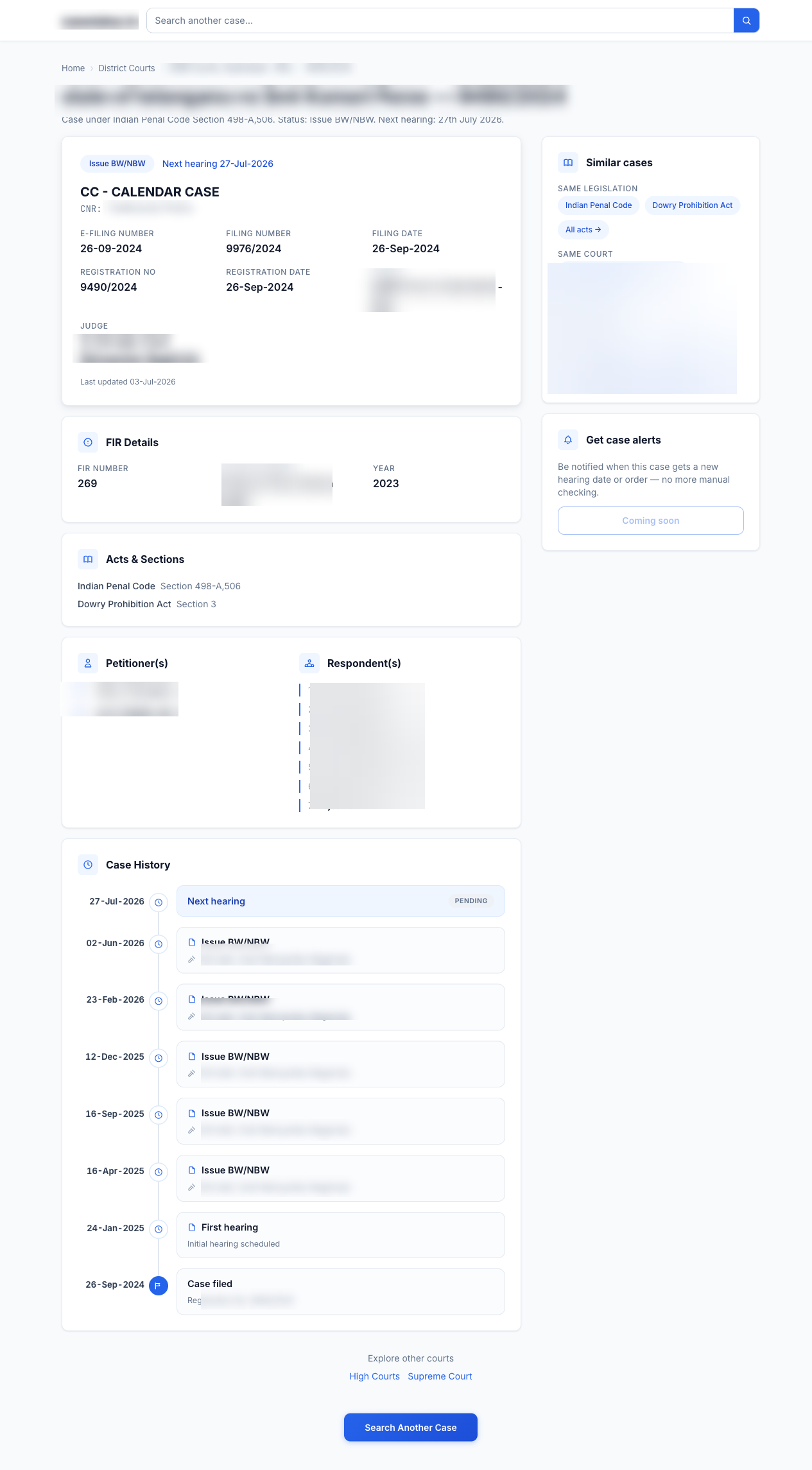Open District Courts breadcrumb
The image size is (812, 1470).
coord(126,68)
